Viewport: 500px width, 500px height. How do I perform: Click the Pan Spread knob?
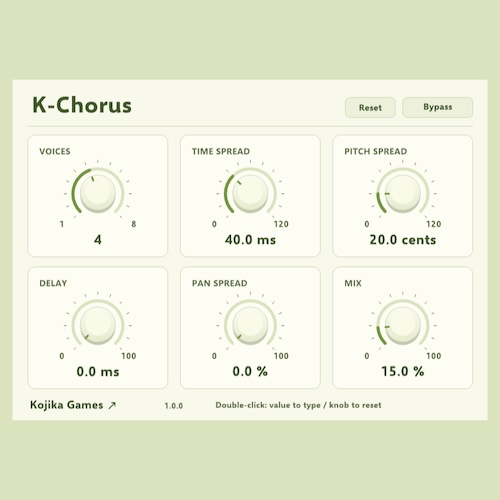click(x=250, y=325)
